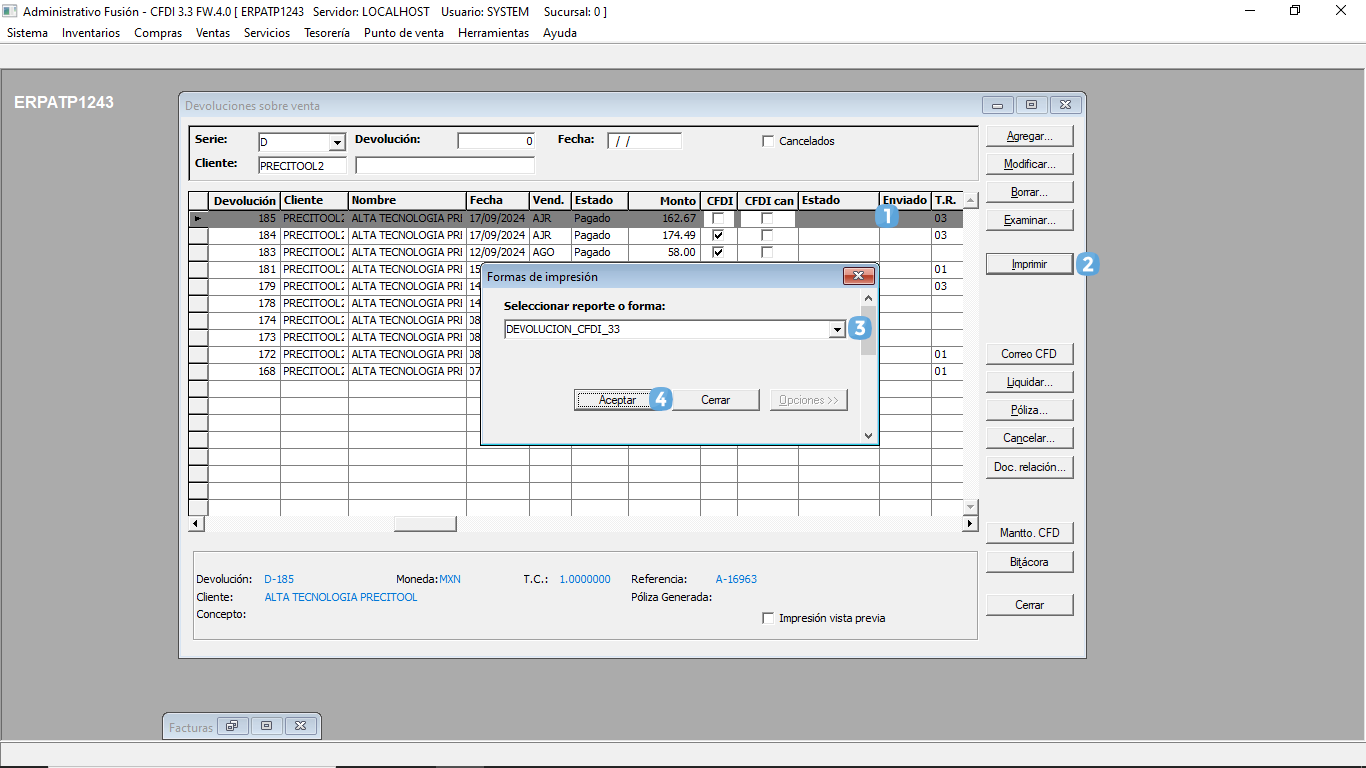
Task: Click the Borrar button
Action: 1029,192
